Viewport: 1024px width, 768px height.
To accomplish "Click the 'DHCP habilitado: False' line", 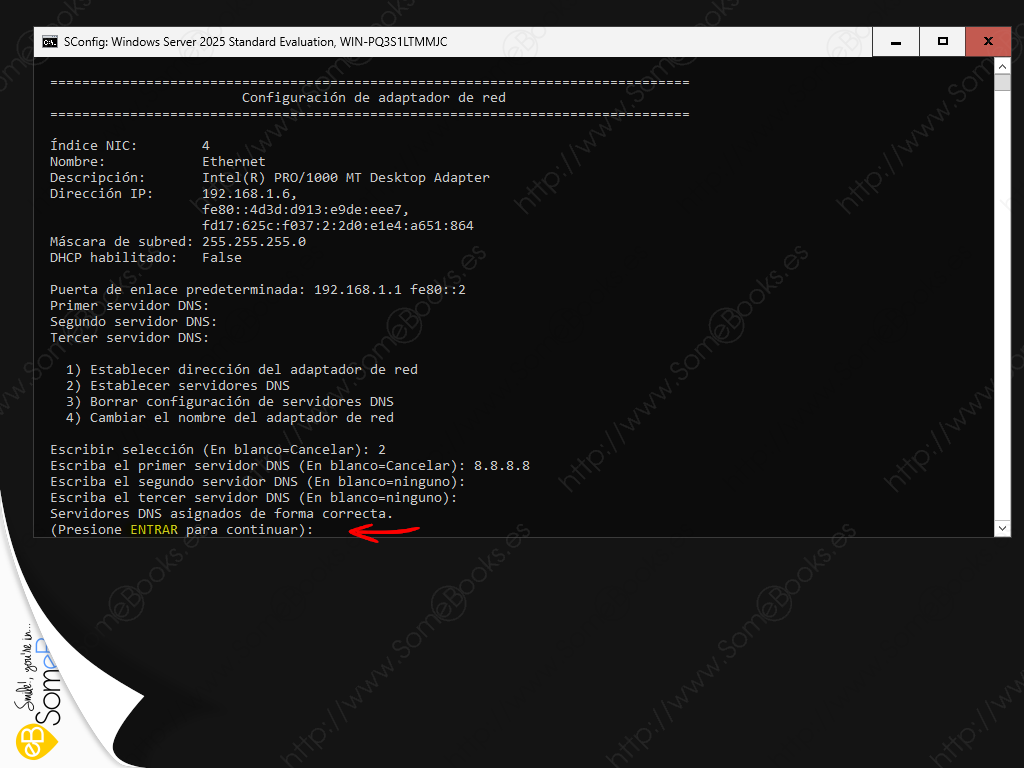I will coord(146,258).
